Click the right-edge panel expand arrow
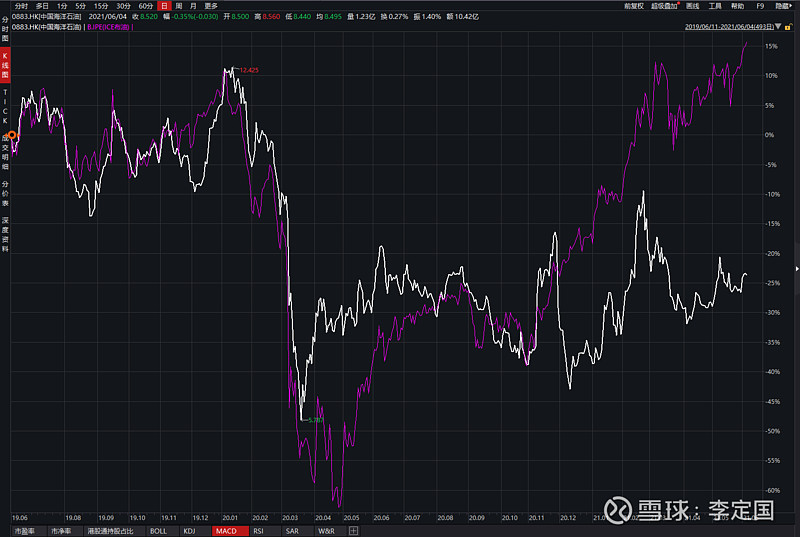 [797, 268]
